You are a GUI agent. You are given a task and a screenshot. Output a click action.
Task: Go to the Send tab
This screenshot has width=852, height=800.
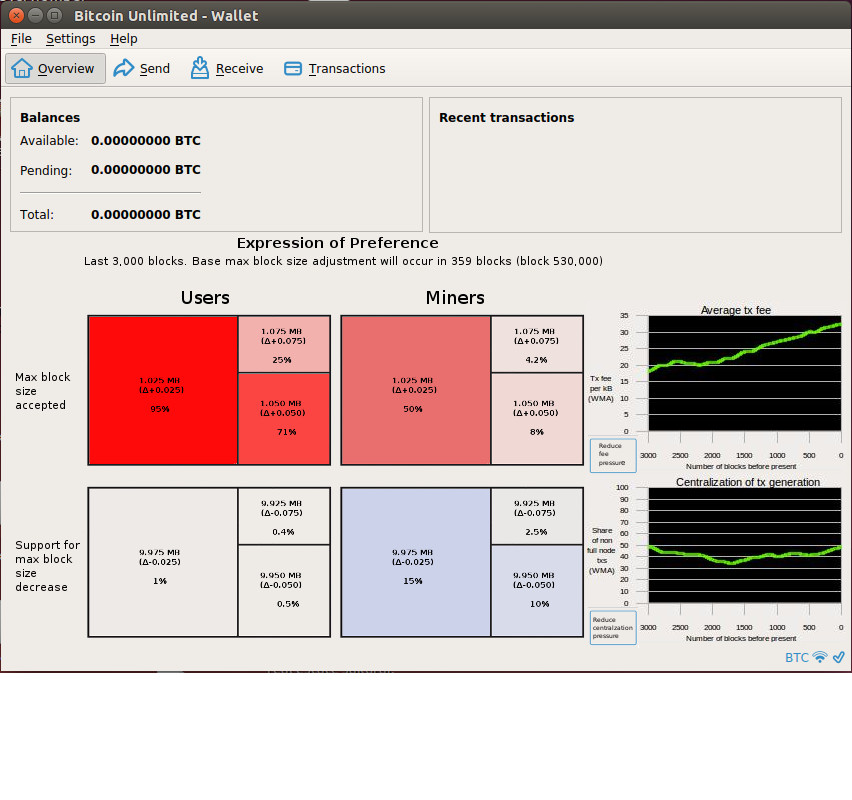(142, 68)
